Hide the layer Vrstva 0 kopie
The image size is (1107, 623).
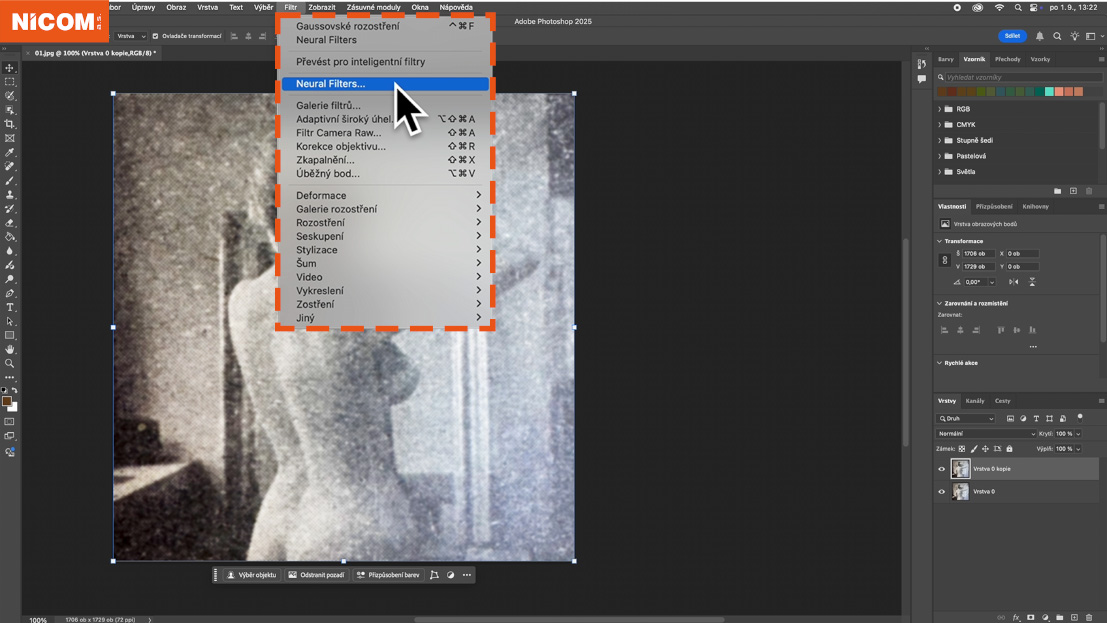coord(941,468)
